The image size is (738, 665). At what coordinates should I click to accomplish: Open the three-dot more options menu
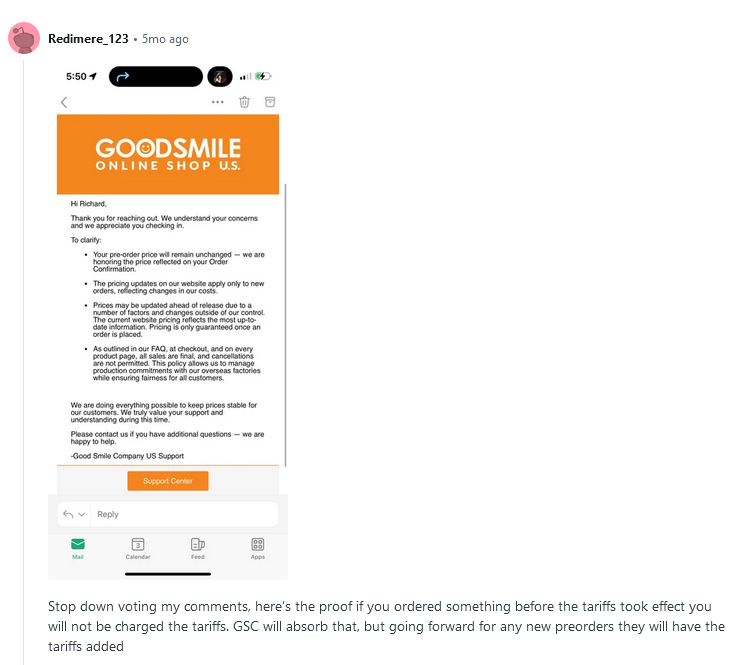click(217, 102)
